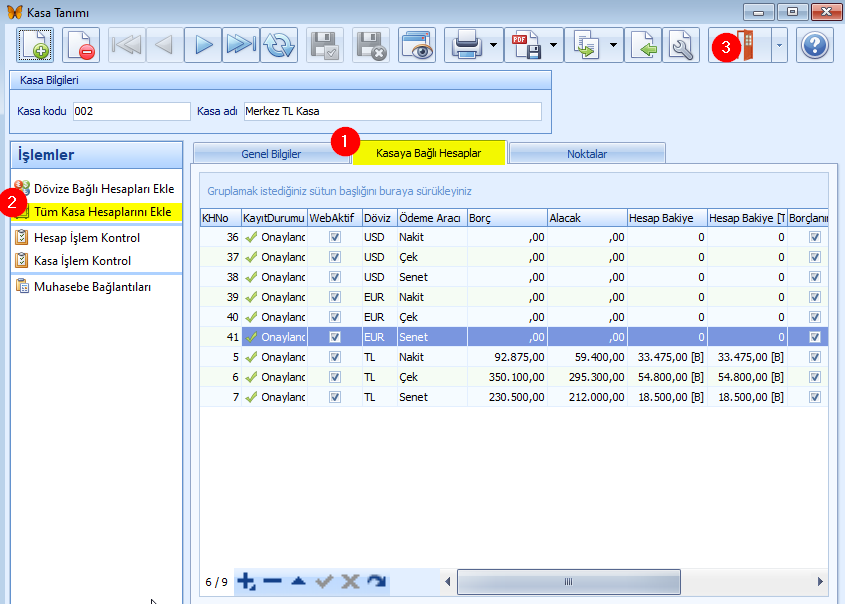Sort by the KHNo column header
The width and height of the screenshot is (845, 604).
pyautogui.click(x=220, y=218)
